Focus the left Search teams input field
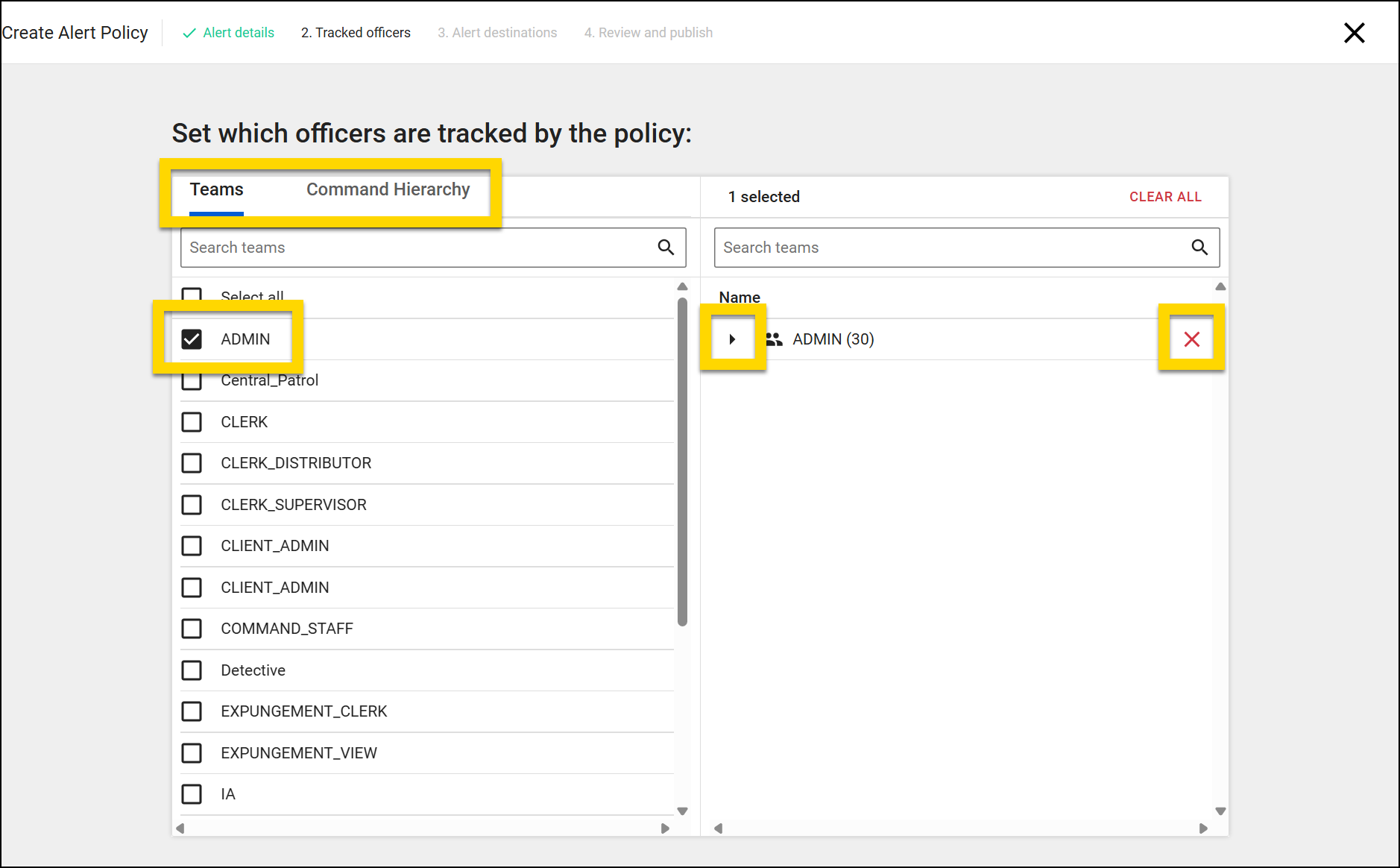1400x868 pixels. pyautogui.click(x=417, y=248)
